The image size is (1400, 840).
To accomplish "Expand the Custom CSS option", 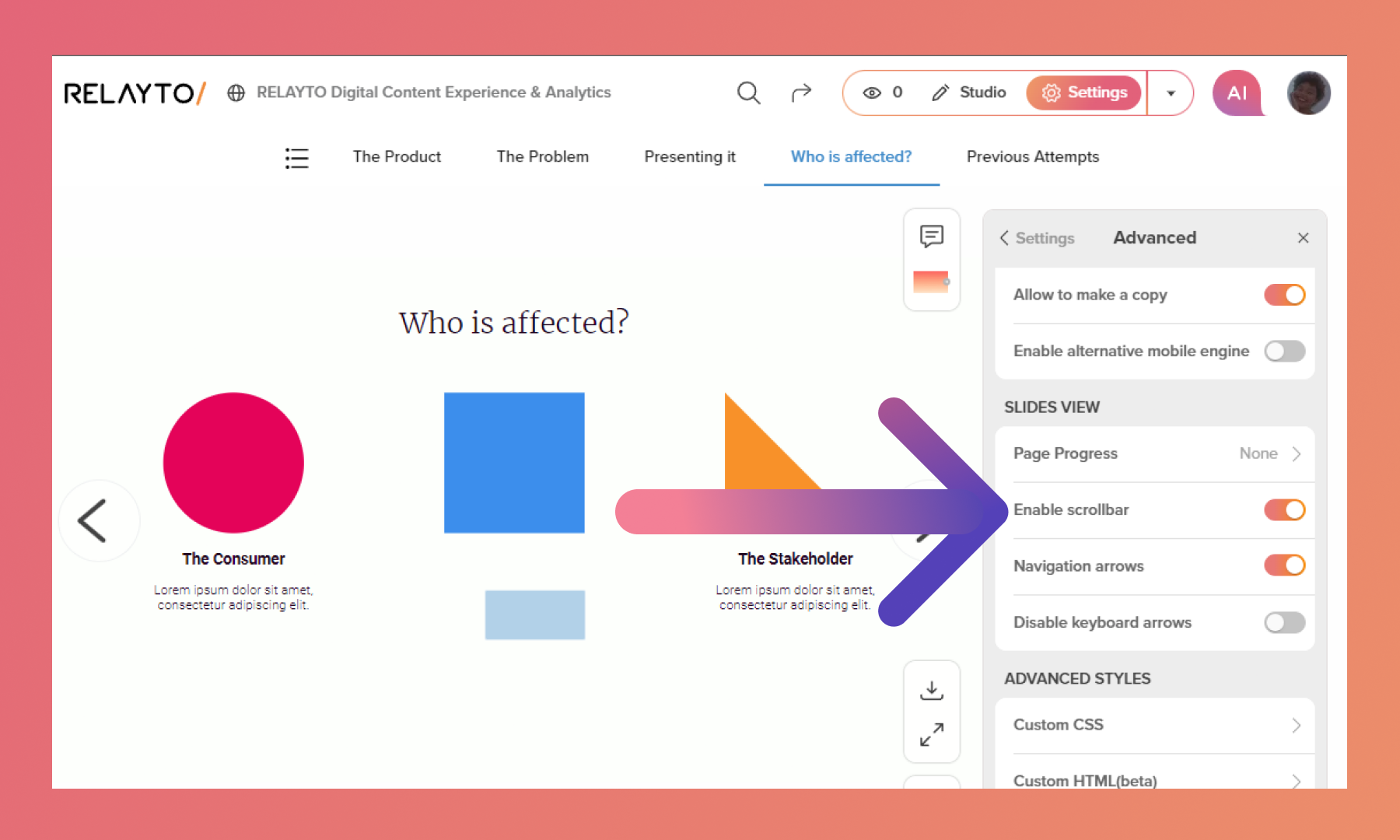I will [x=1155, y=725].
